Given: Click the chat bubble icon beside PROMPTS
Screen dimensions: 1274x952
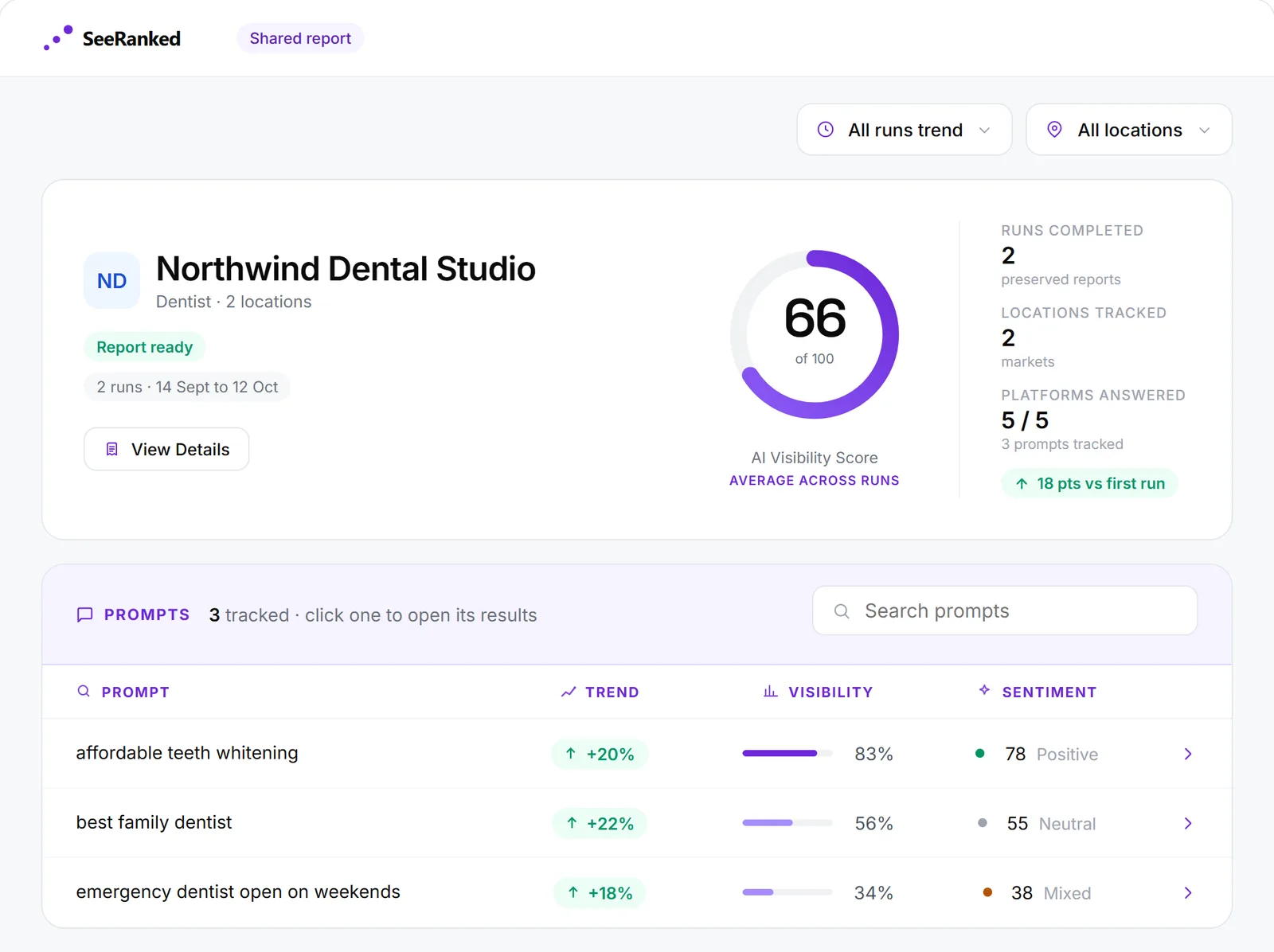Looking at the screenshot, I should point(84,615).
